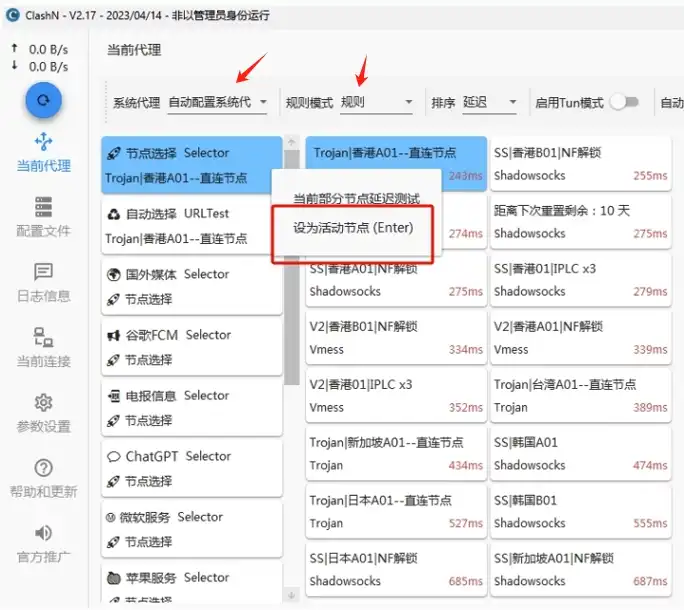Select the ChatGPT Selector proxy group
The width and height of the screenshot is (684, 610).
tap(192, 468)
